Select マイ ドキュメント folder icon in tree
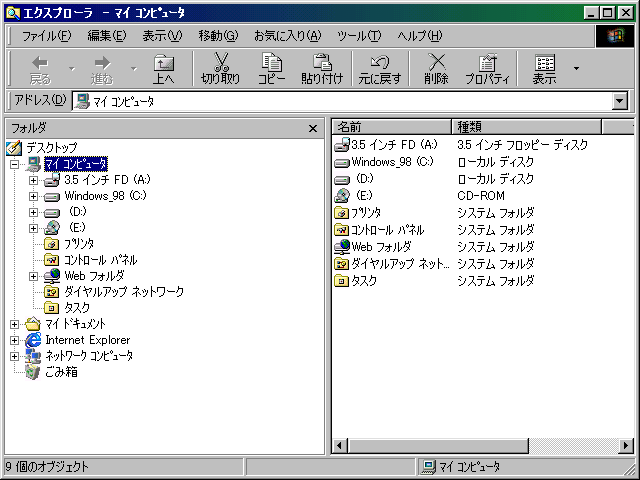640x480 pixels. (33, 324)
